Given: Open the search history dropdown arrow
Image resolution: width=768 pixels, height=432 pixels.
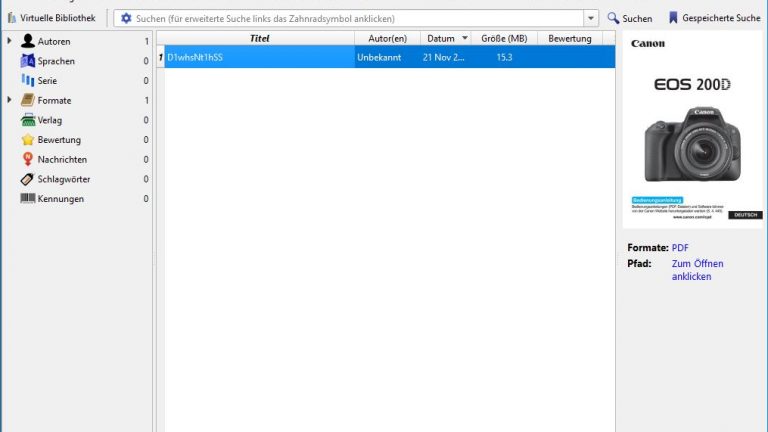Looking at the screenshot, I should click(590, 18).
